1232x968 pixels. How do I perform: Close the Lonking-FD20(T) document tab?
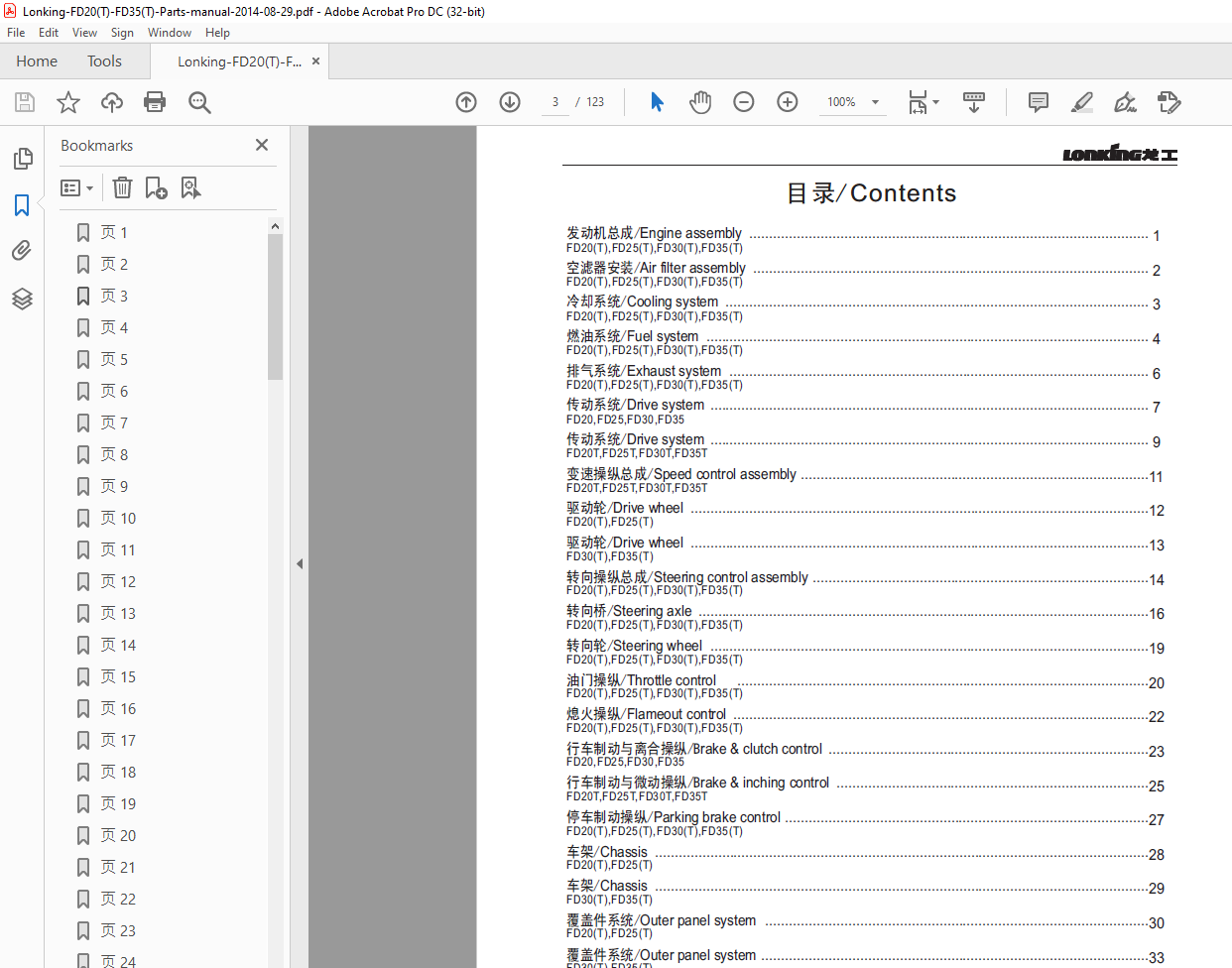tap(315, 61)
